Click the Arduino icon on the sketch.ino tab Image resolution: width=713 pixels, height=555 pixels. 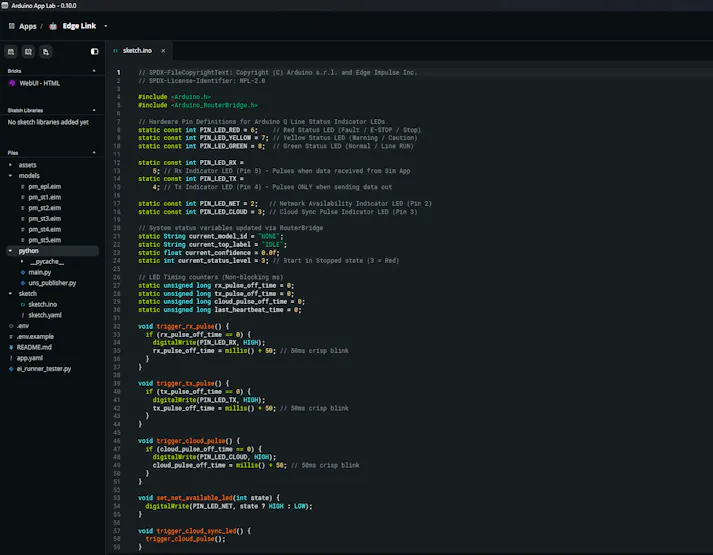(x=115, y=51)
